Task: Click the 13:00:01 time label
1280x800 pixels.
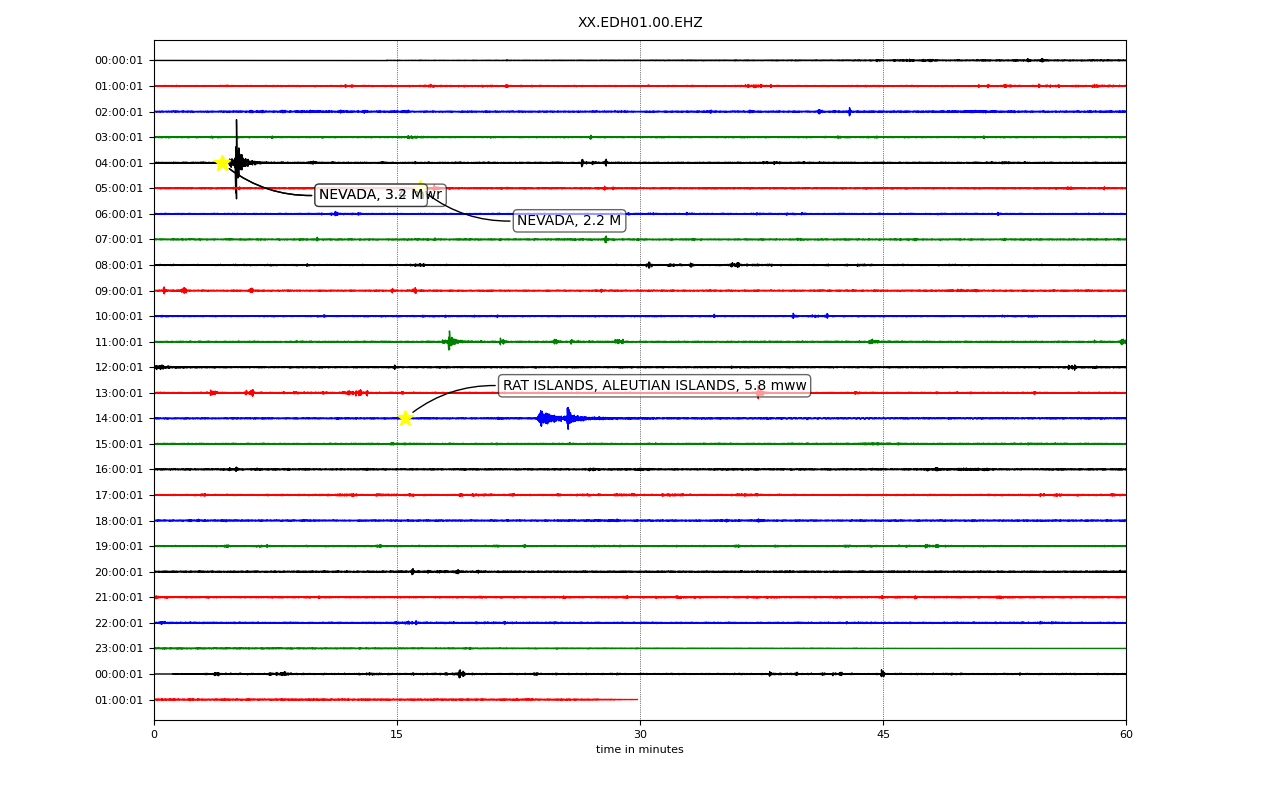Action: coord(119,393)
